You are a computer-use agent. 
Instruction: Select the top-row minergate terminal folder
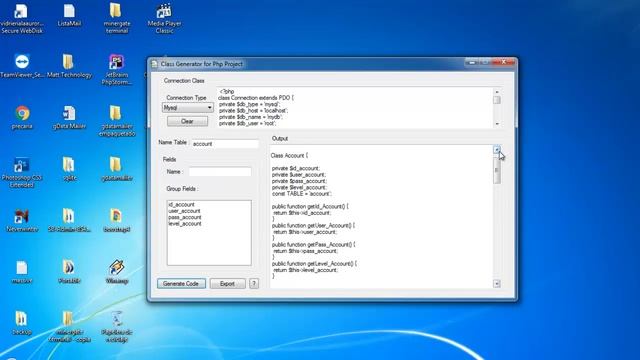(117, 18)
